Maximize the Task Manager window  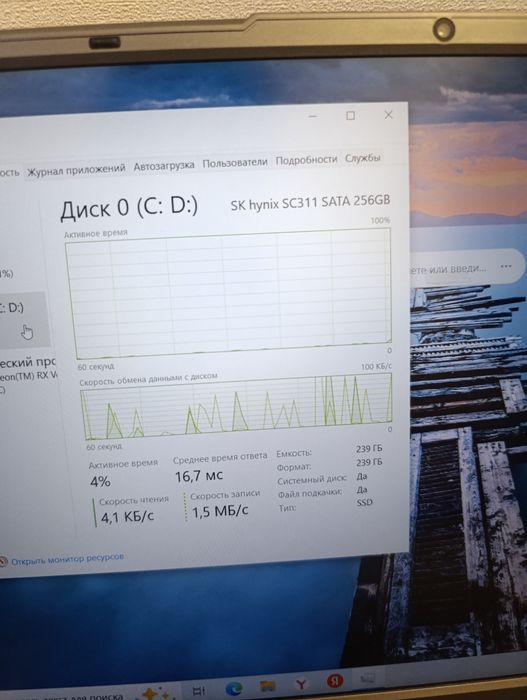pyautogui.click(x=351, y=116)
